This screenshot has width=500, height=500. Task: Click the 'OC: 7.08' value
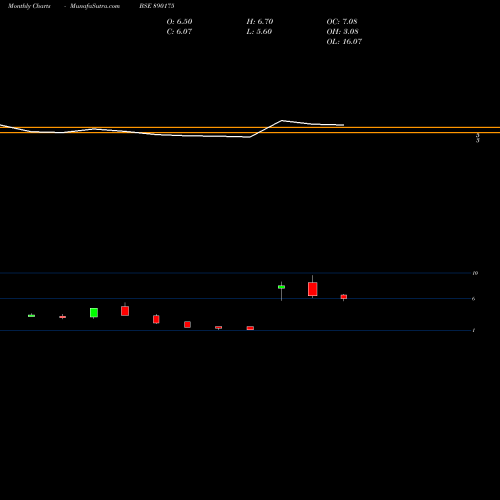point(342,21)
